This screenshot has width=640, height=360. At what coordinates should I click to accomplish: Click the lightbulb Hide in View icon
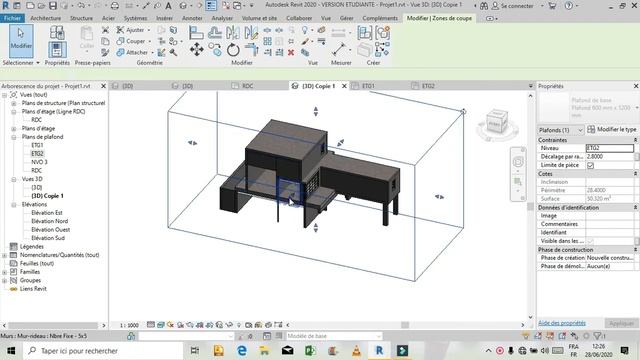pos(305,30)
